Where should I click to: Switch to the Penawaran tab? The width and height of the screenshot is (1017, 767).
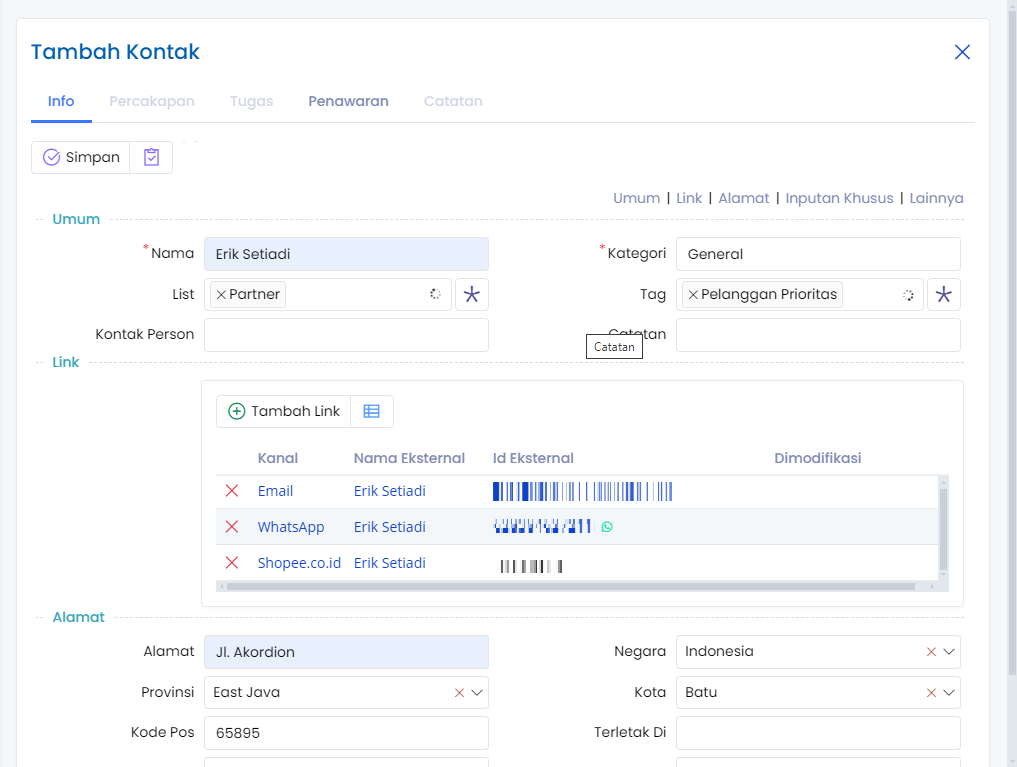pos(348,101)
